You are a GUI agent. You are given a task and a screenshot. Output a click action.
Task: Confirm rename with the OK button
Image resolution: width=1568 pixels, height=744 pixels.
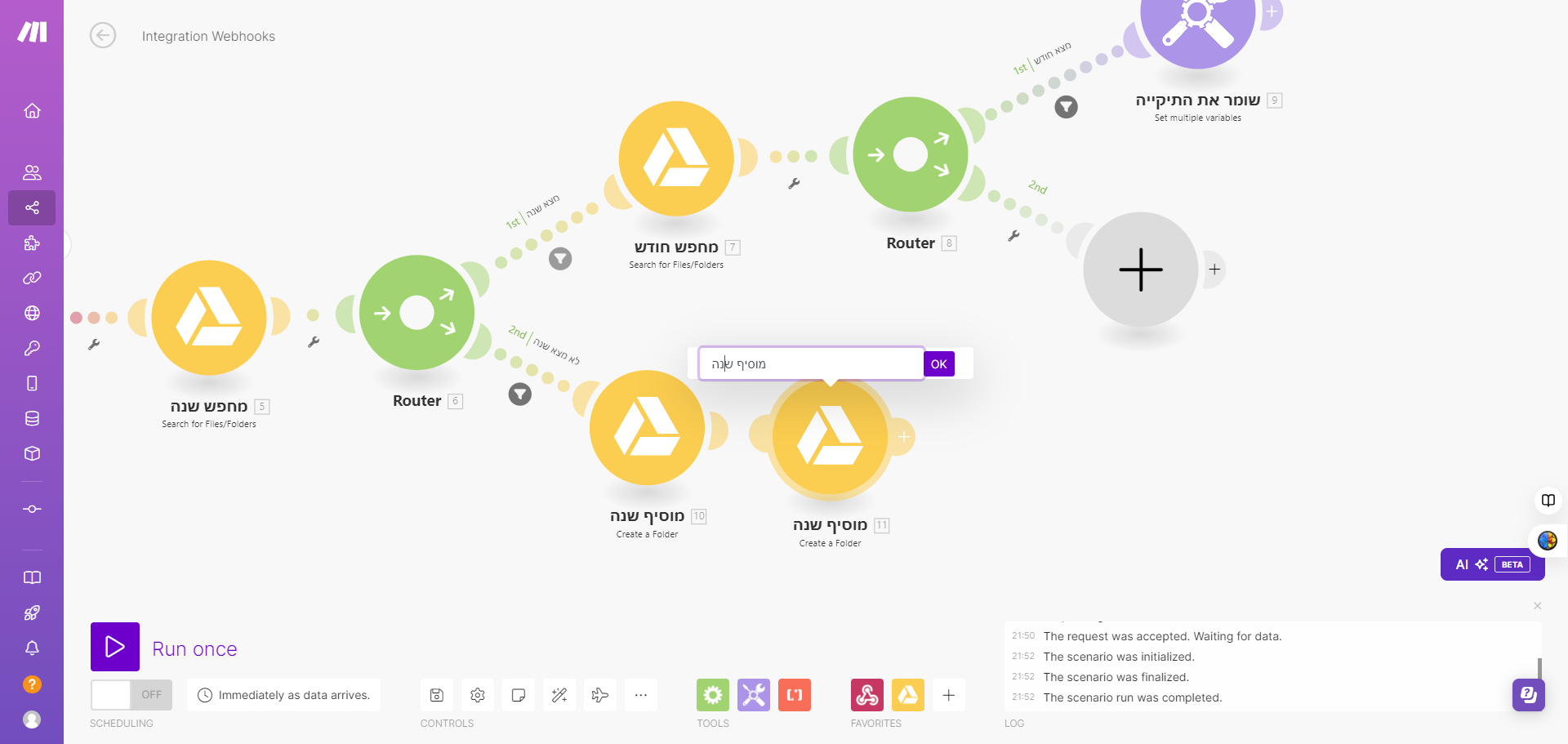(x=939, y=364)
